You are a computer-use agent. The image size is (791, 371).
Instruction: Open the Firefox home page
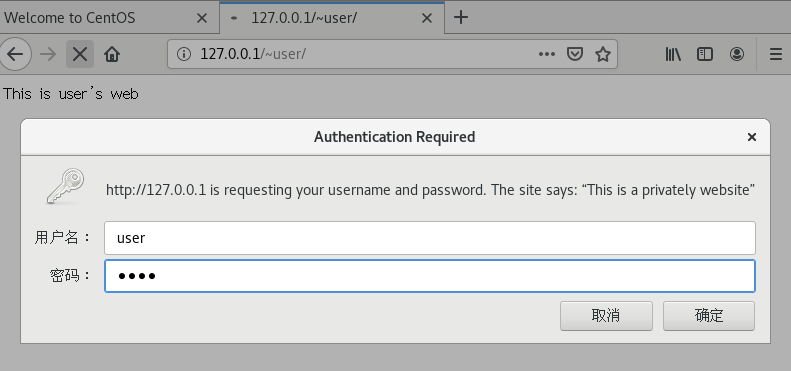(x=112, y=54)
